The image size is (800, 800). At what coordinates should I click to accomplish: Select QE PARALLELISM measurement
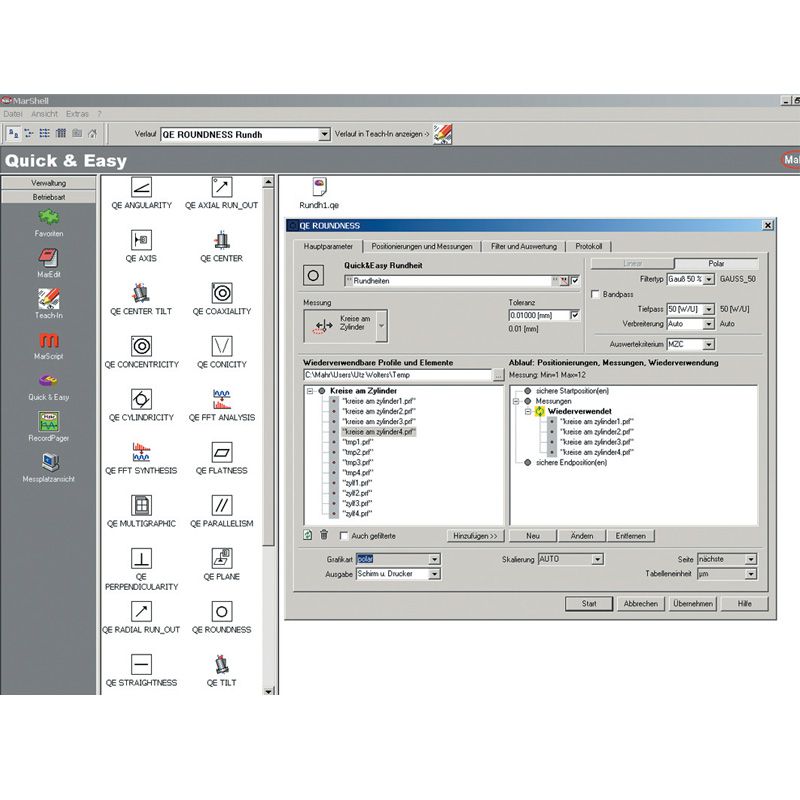pyautogui.click(x=221, y=506)
